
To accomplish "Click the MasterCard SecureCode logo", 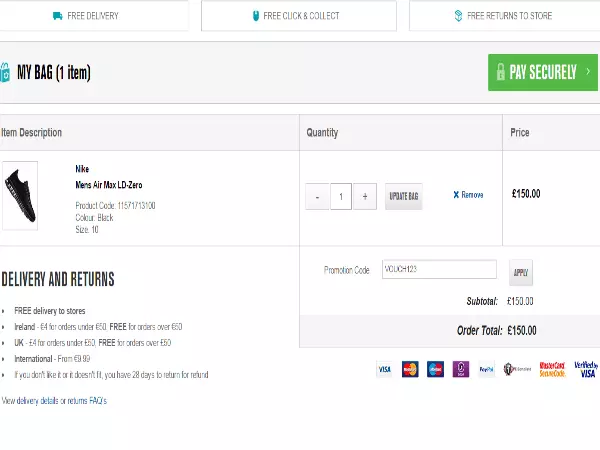I will (552, 369).
